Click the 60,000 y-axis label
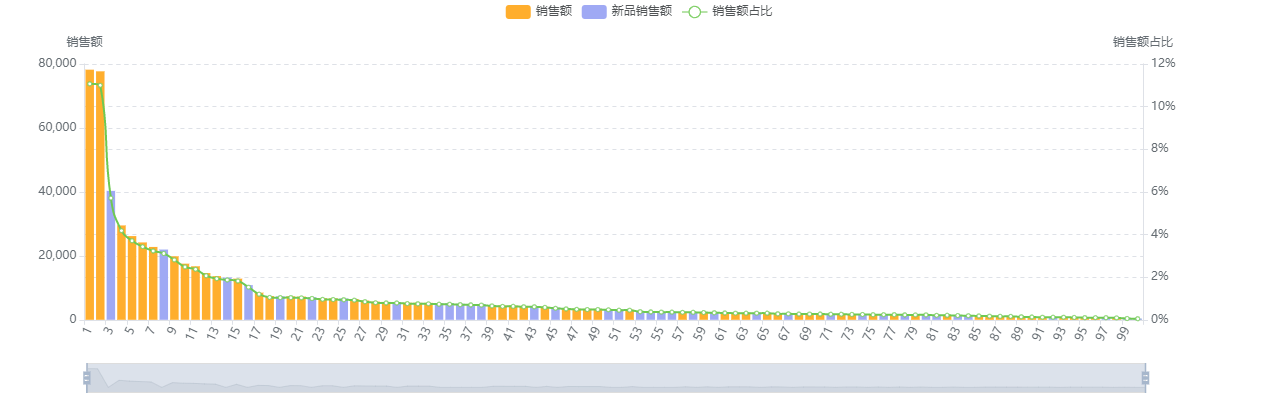1278x400 pixels. 58,127
